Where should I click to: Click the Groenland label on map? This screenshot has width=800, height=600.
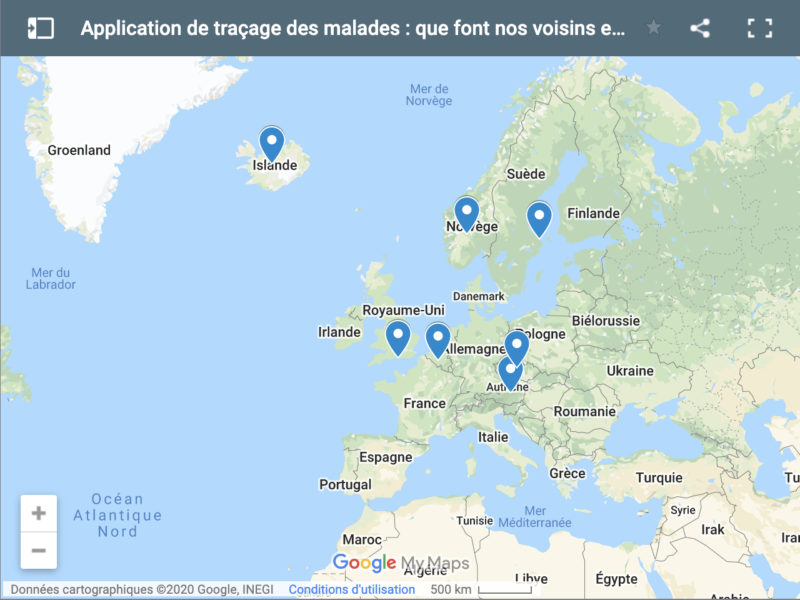click(x=79, y=150)
